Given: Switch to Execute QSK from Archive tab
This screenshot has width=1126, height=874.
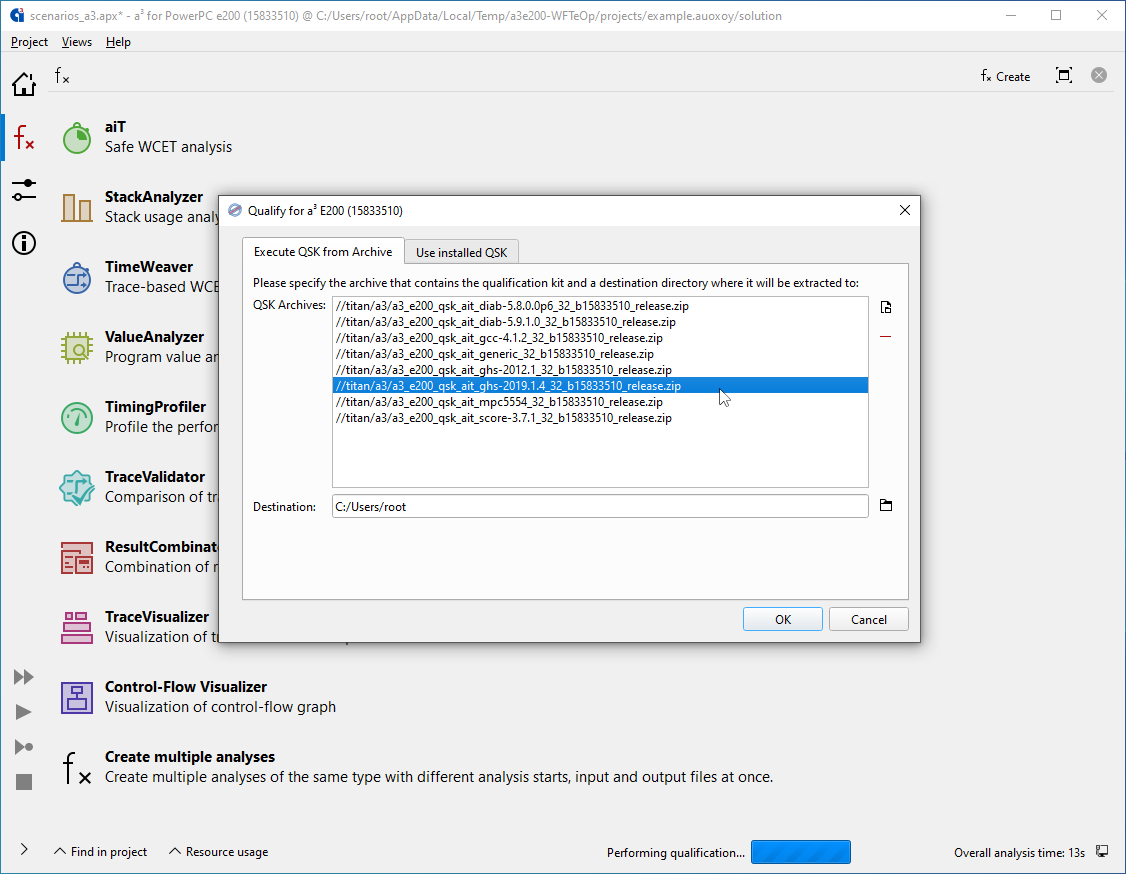Looking at the screenshot, I should pyautogui.click(x=323, y=252).
